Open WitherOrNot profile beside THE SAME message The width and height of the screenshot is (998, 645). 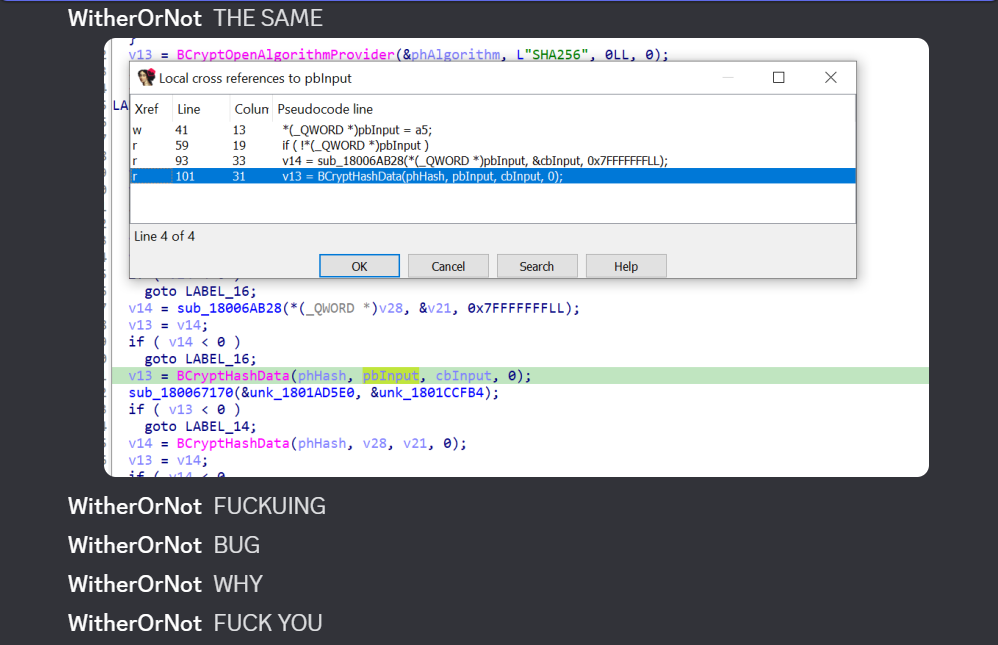134,18
